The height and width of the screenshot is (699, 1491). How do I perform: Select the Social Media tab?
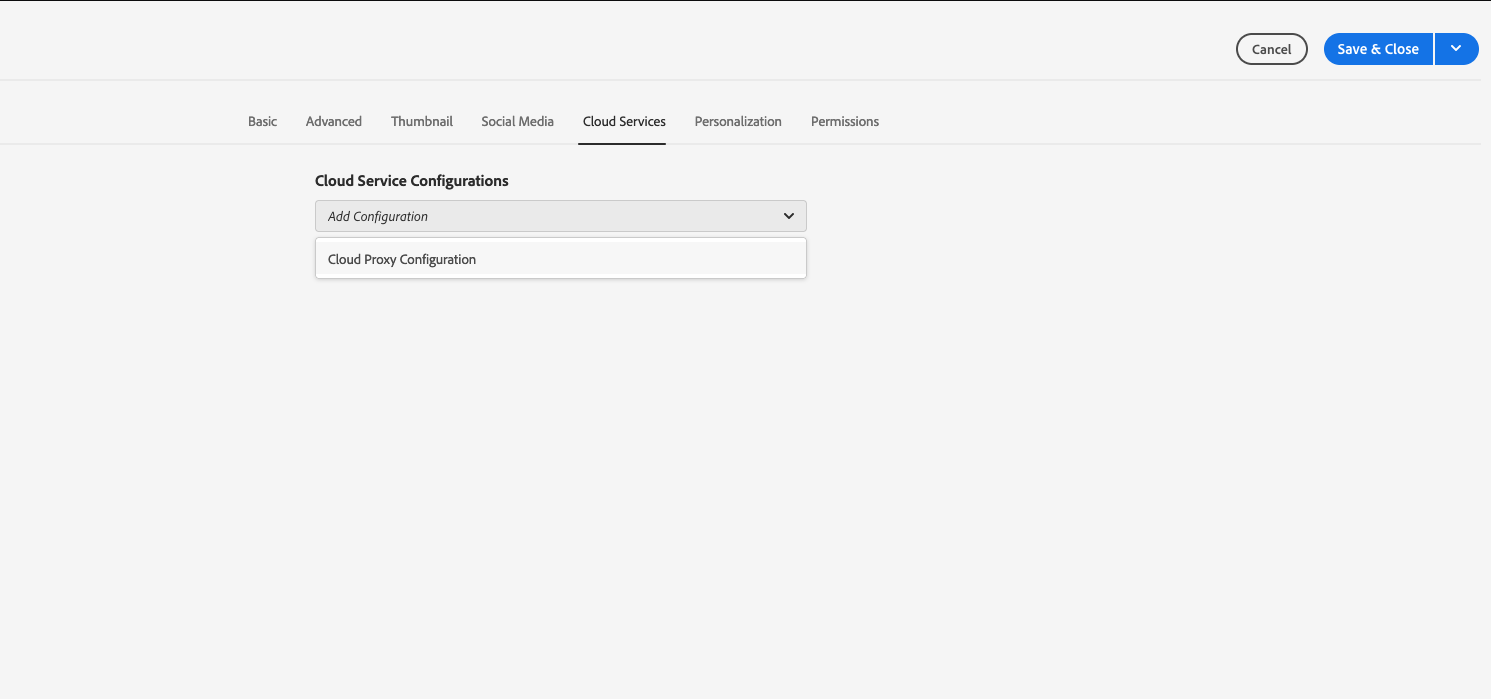[x=517, y=121]
